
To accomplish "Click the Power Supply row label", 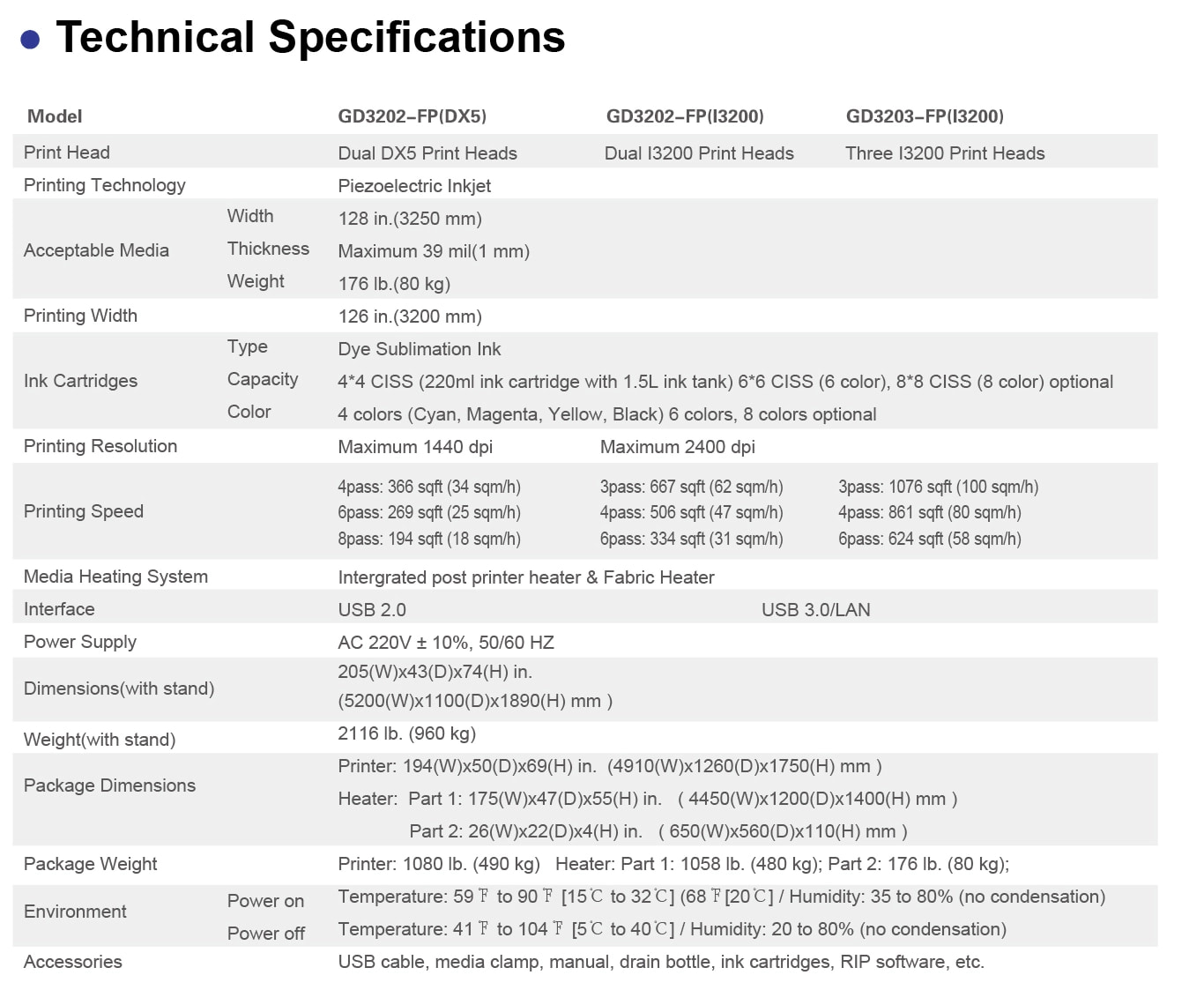I will 80,642.
